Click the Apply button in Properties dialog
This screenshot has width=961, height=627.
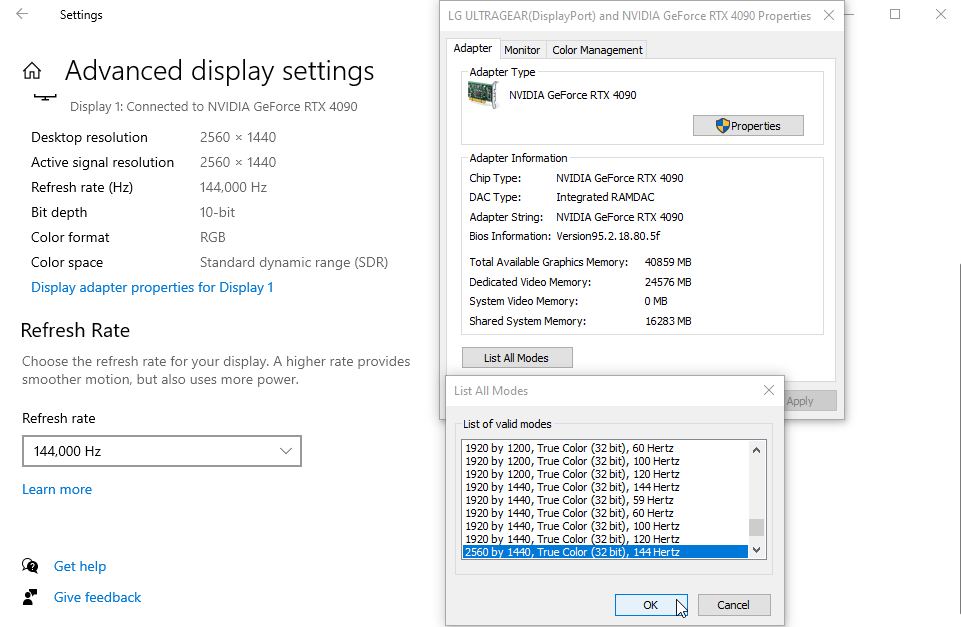[x=810, y=401]
